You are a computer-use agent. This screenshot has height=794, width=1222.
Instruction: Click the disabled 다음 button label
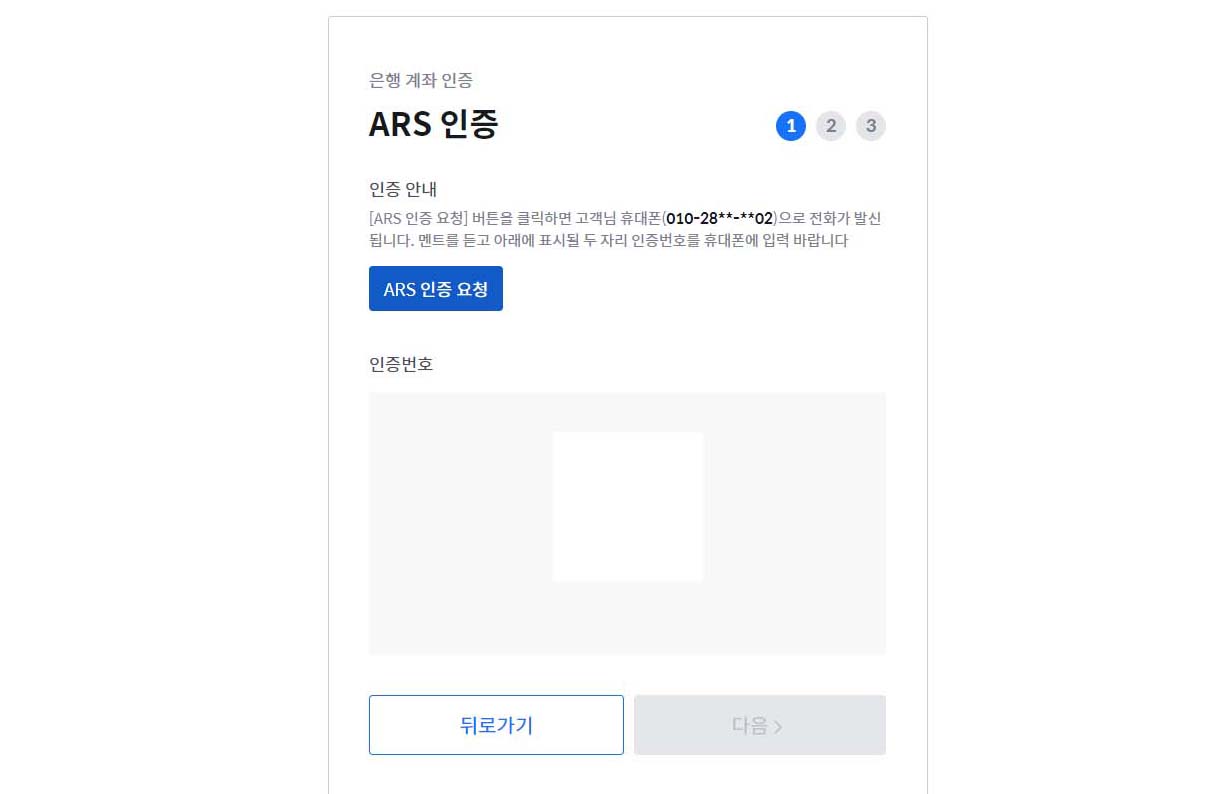[750, 725]
